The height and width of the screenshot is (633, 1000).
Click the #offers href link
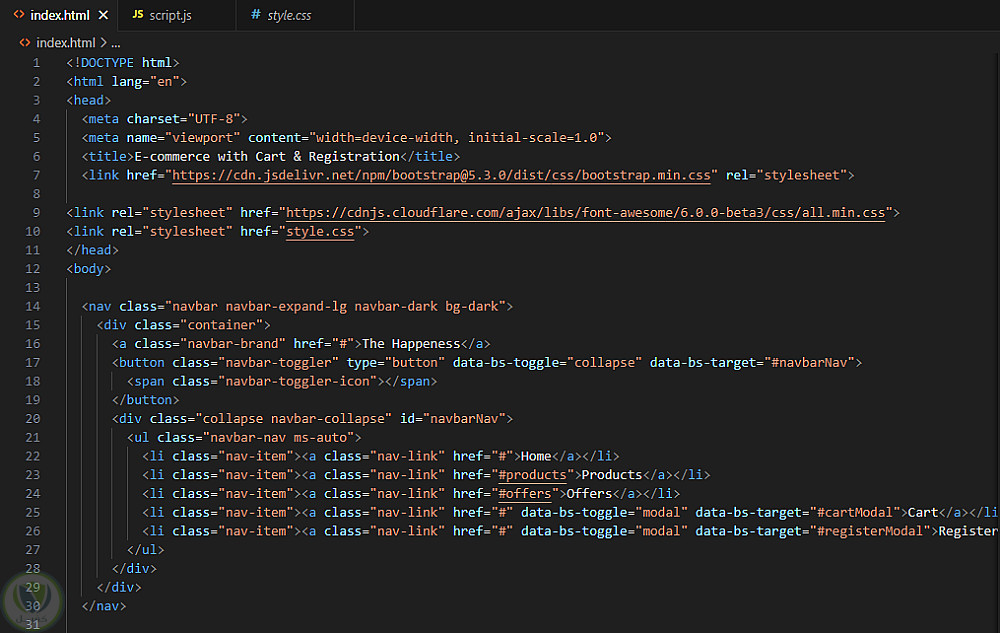[x=524, y=494]
